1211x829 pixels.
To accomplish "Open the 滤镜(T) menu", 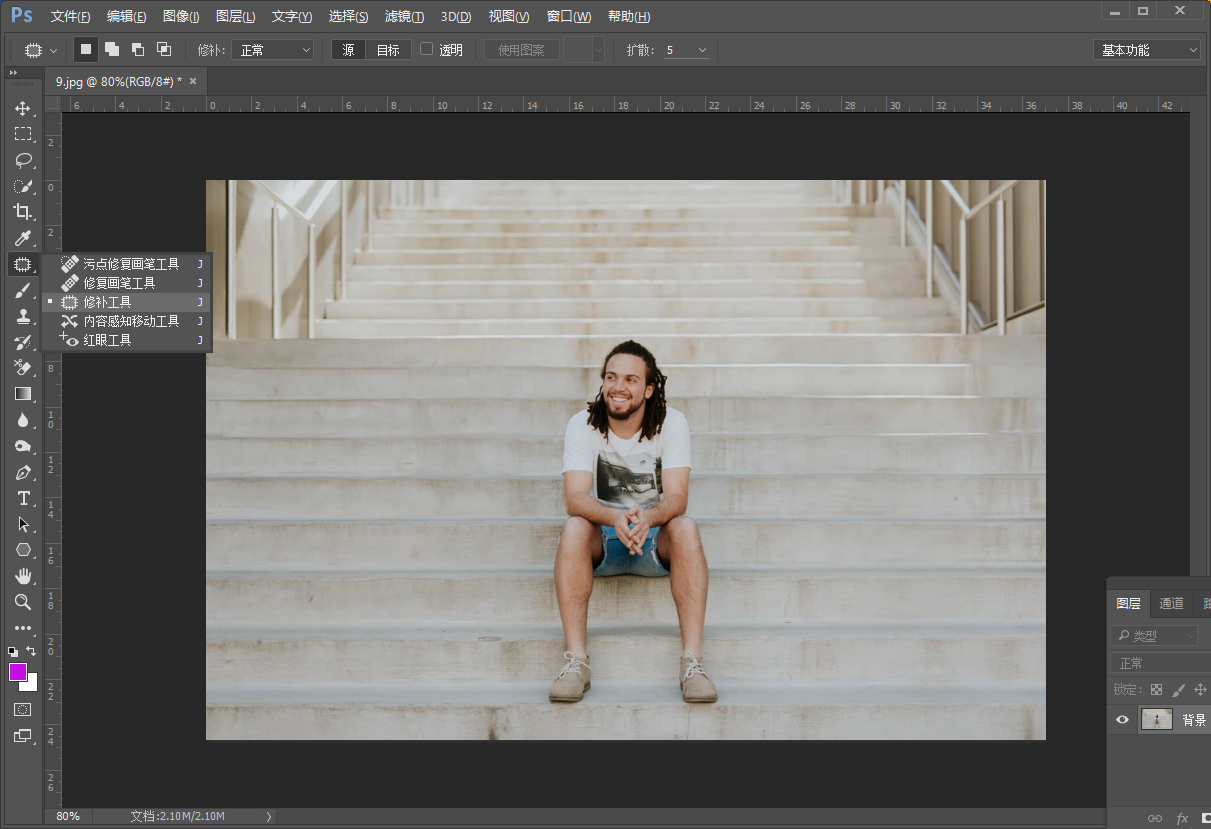I will pos(404,17).
